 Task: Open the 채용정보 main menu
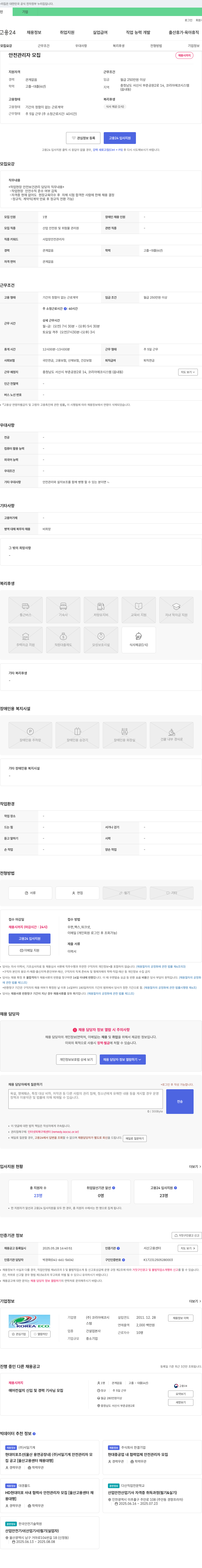34,32
